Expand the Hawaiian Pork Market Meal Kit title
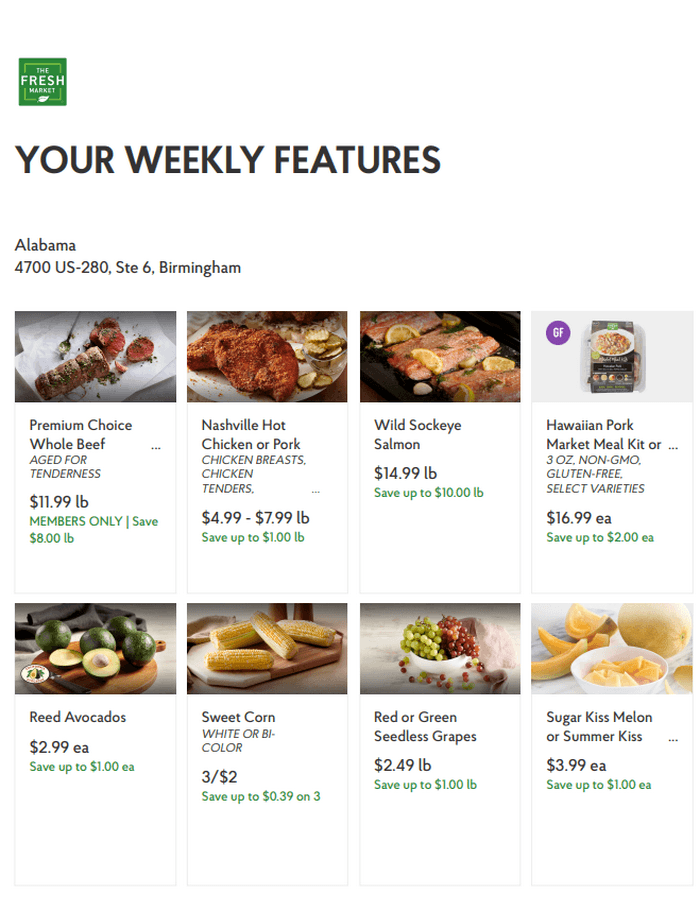The height and width of the screenshot is (911, 700). 672,444
